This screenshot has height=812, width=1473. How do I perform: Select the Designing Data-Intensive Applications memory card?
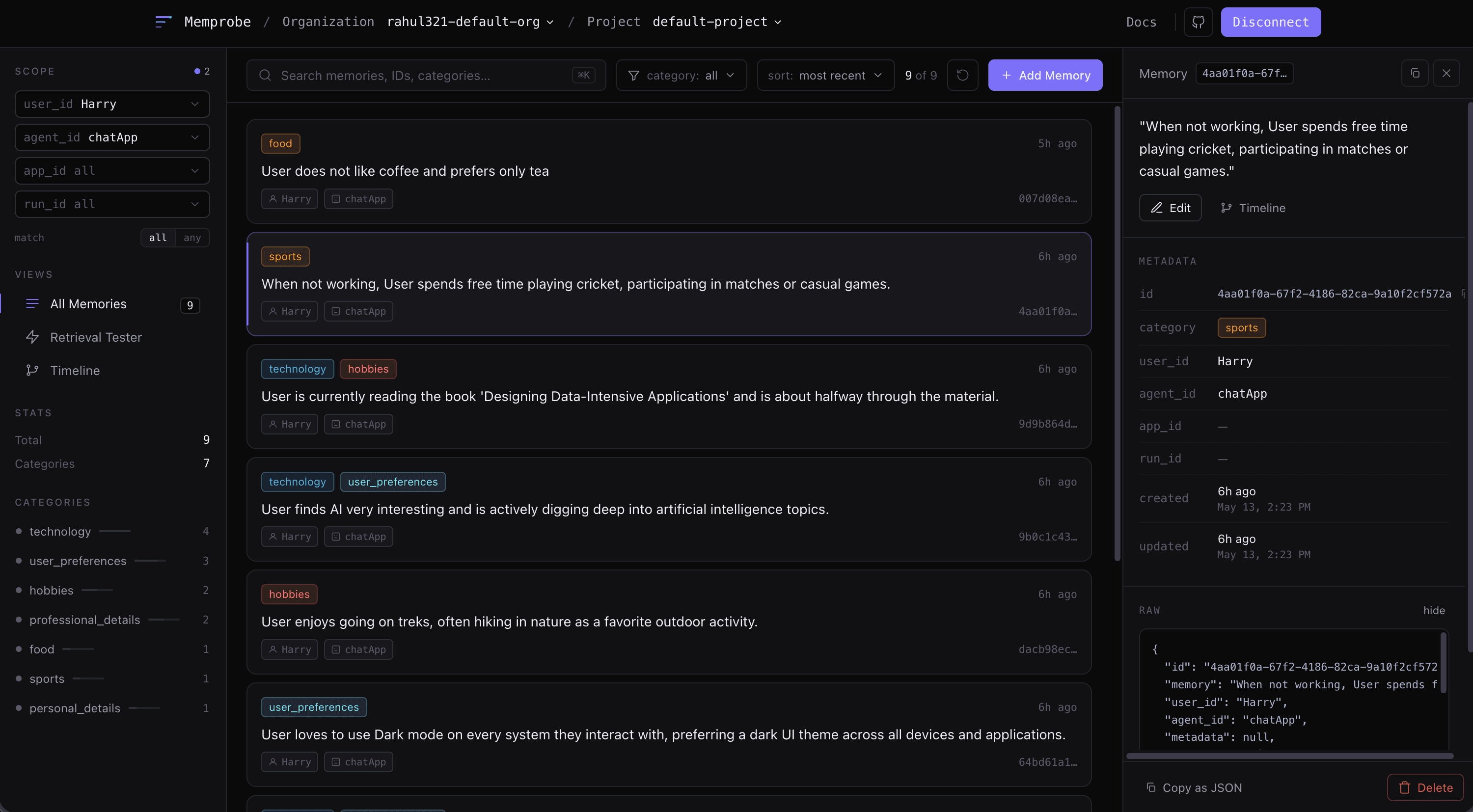(668, 396)
